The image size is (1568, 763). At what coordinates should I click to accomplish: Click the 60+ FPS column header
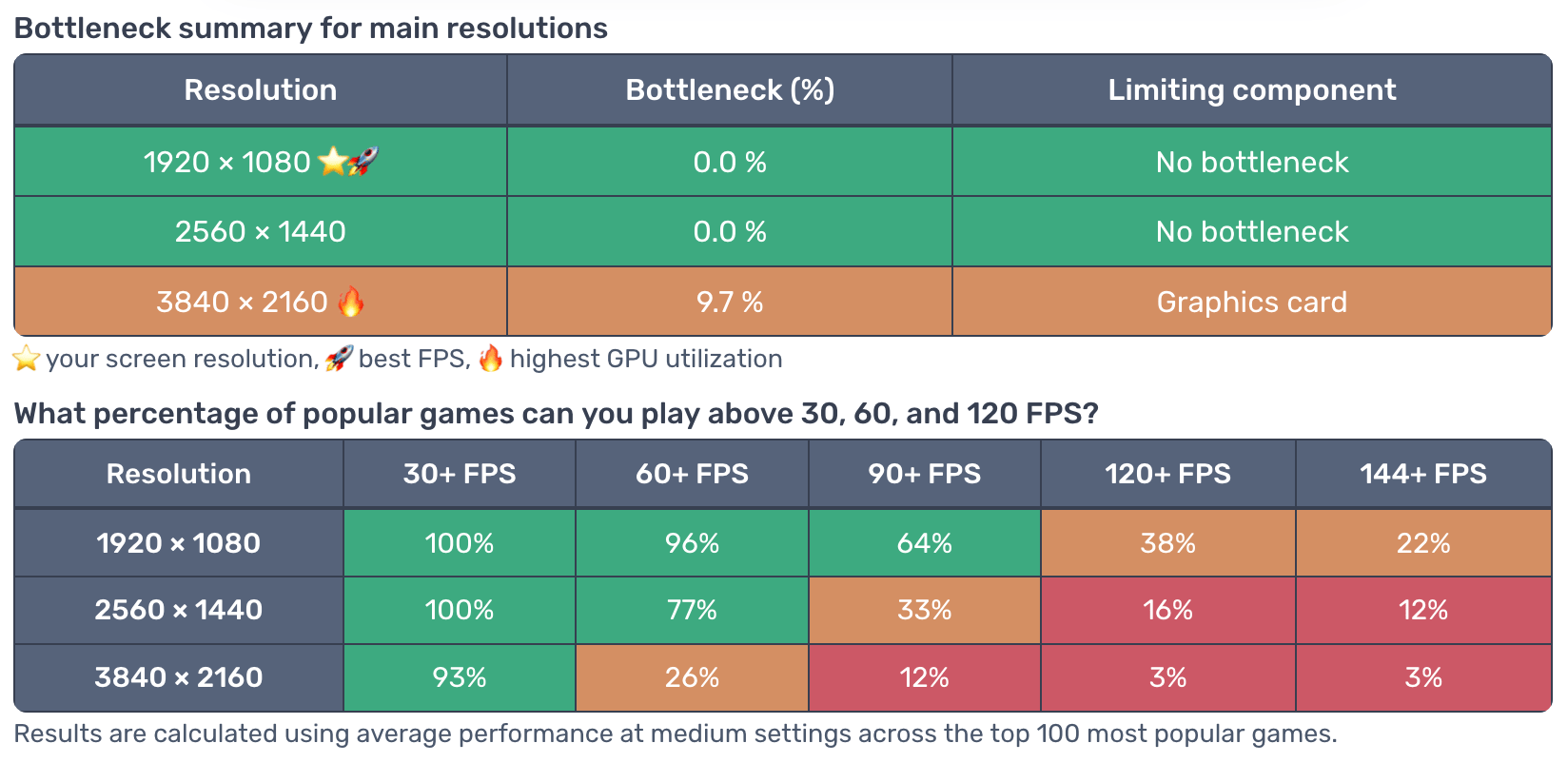coord(692,474)
